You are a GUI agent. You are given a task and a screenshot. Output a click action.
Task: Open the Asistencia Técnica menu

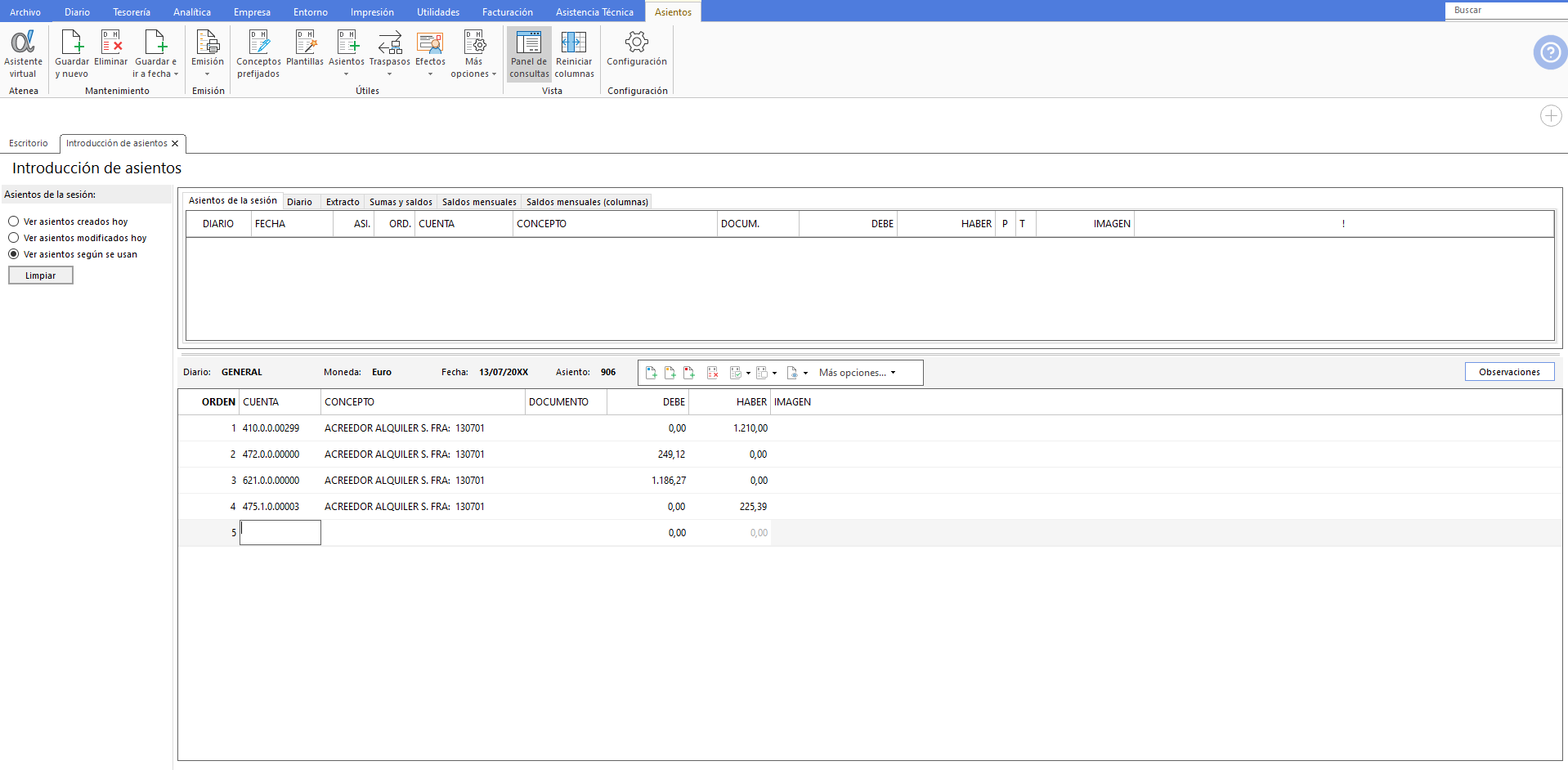[594, 12]
